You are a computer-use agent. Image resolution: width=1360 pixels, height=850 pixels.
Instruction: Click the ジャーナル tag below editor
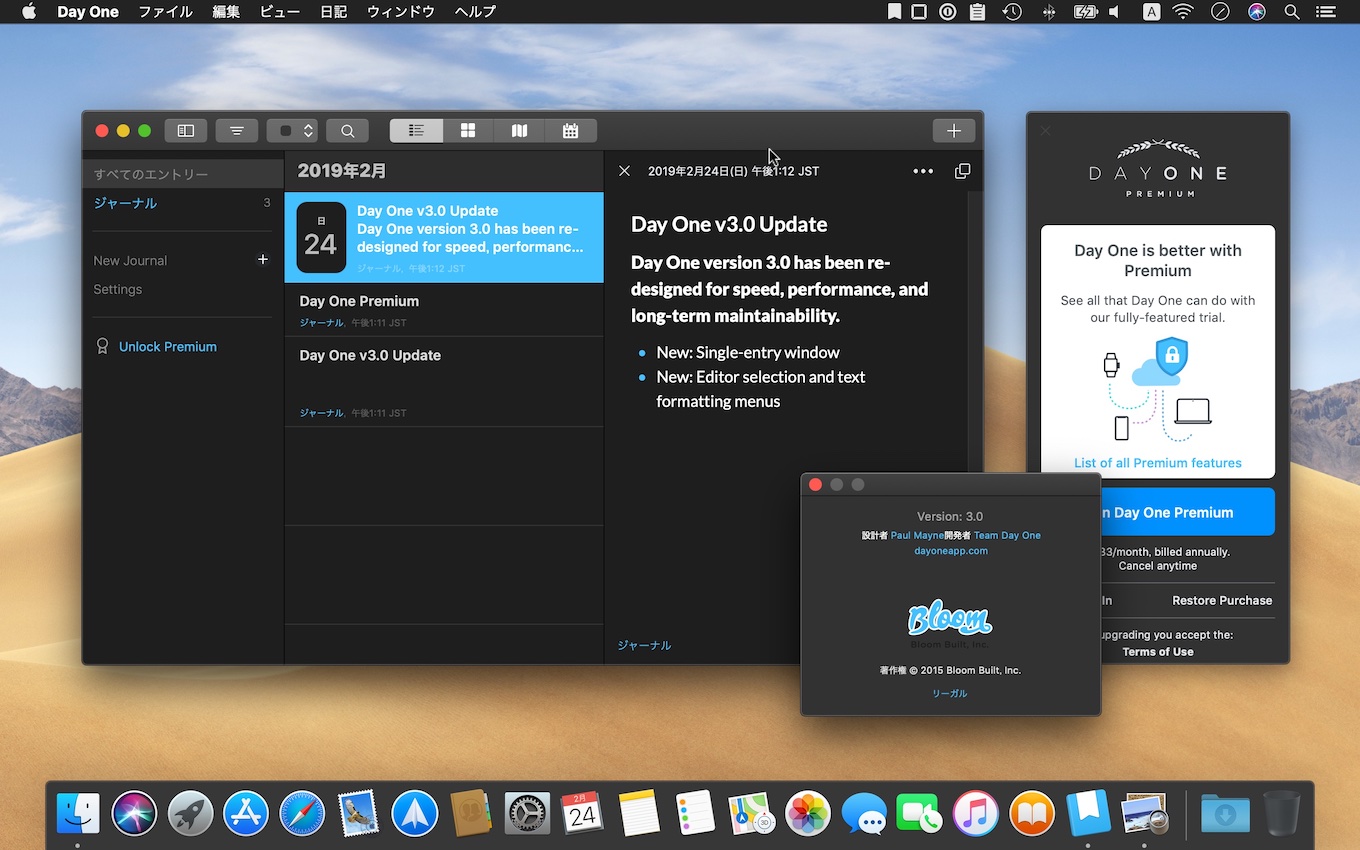(645, 645)
